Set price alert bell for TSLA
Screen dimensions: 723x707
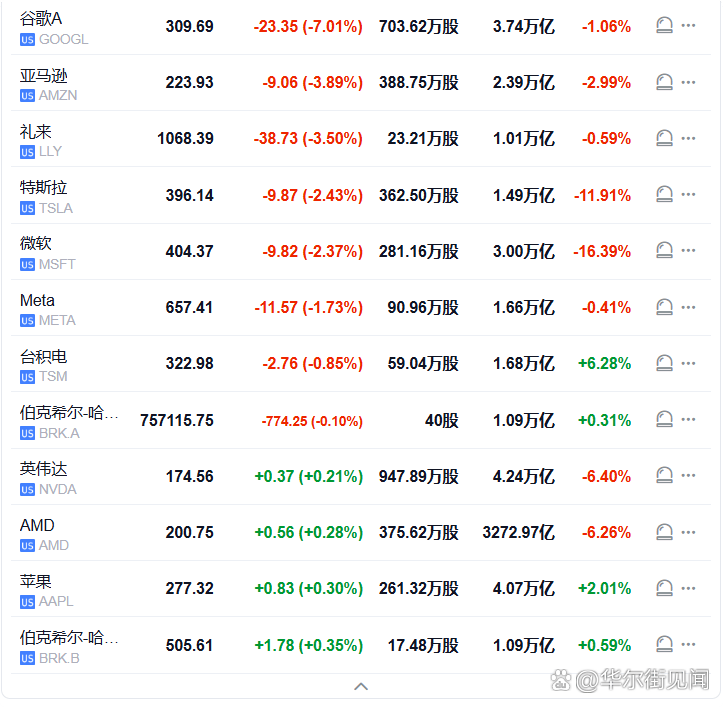664,194
